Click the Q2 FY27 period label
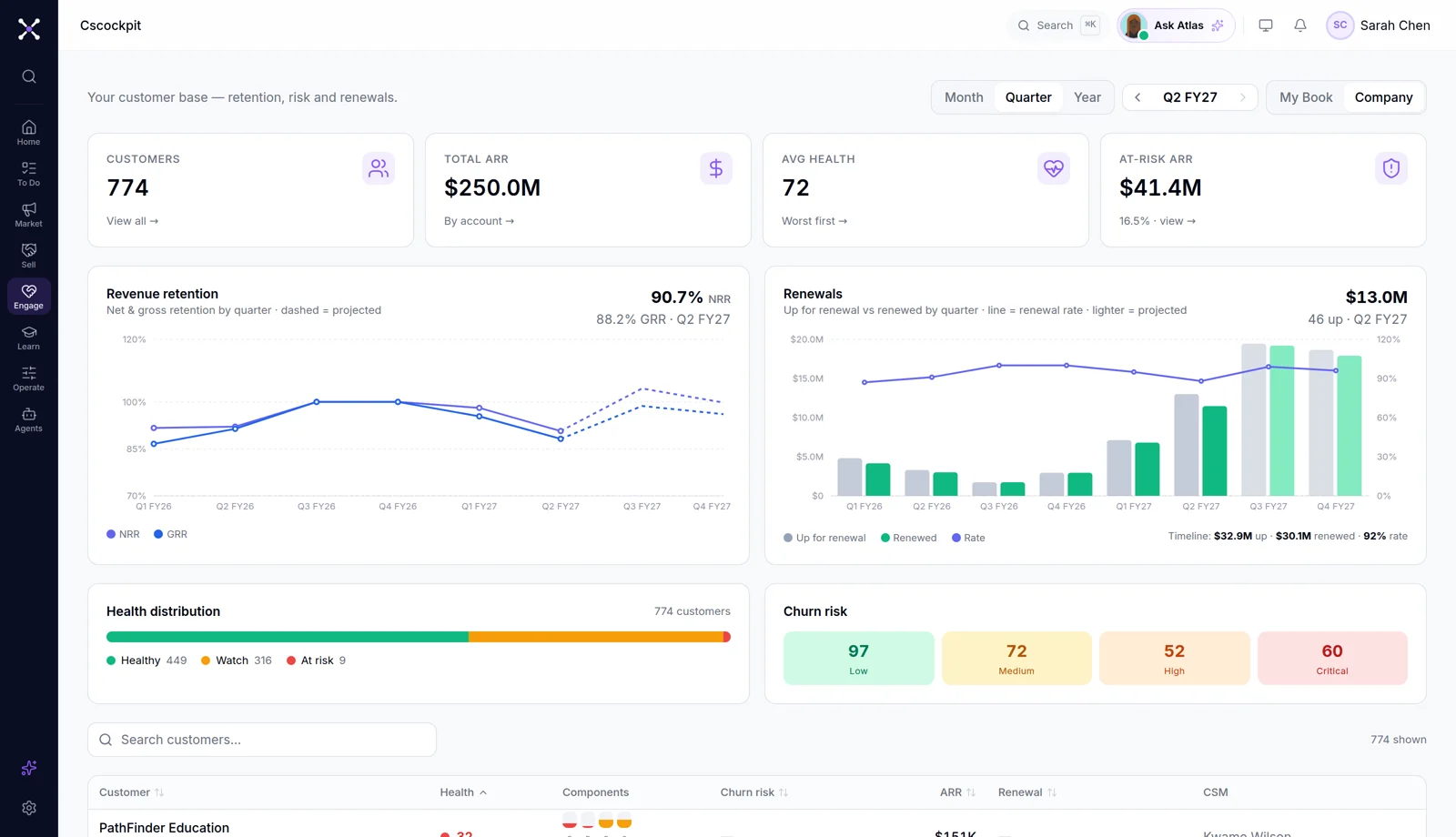The height and width of the screenshot is (837, 1456). click(1190, 97)
